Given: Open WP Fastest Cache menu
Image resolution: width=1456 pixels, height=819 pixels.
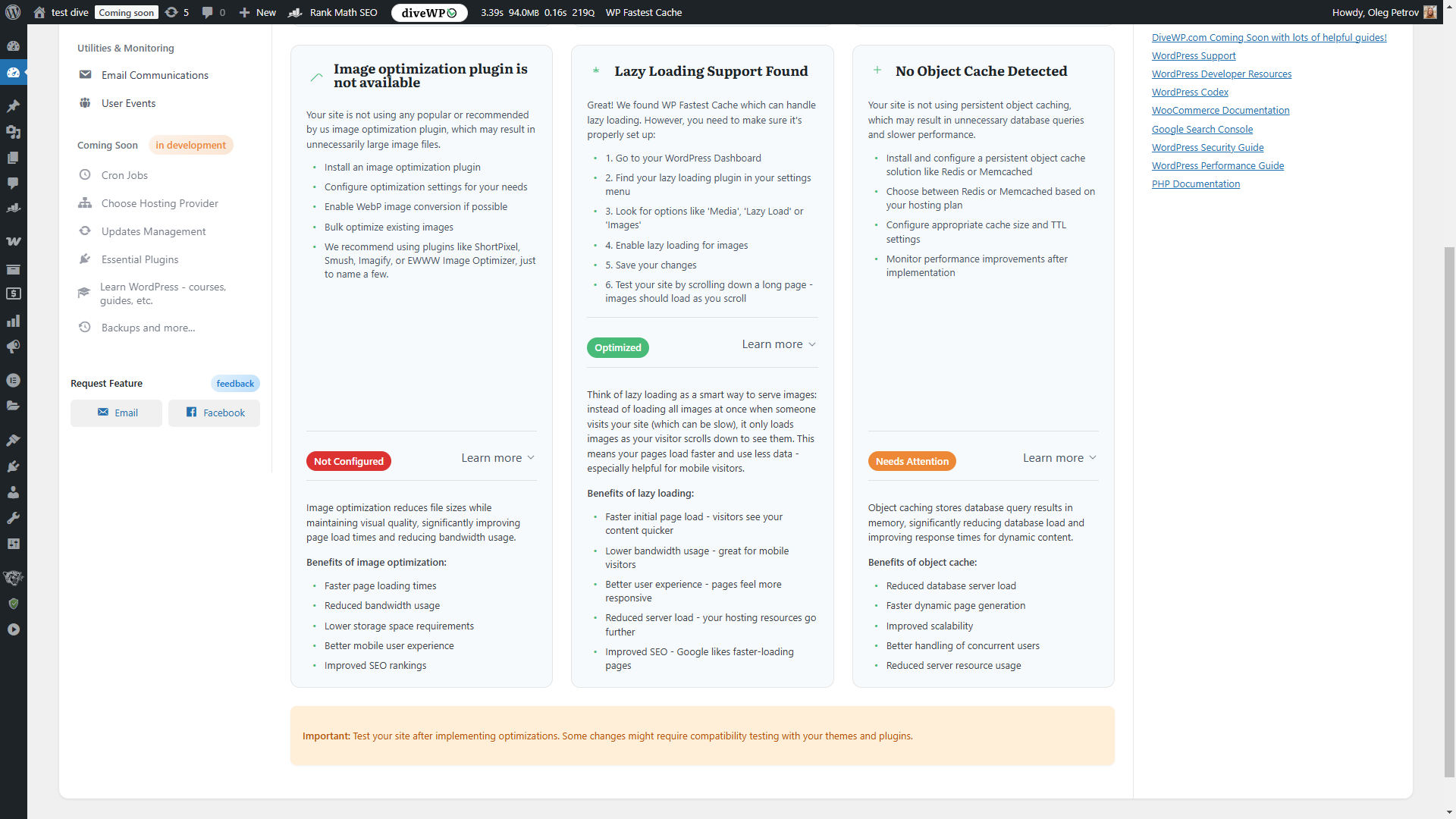Looking at the screenshot, I should (644, 12).
